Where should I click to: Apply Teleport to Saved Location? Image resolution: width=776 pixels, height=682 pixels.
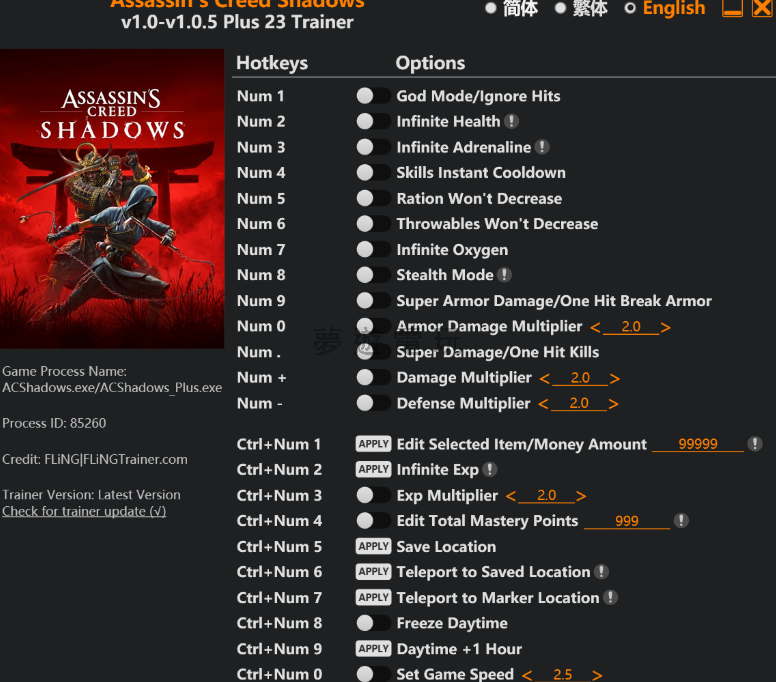(x=373, y=572)
